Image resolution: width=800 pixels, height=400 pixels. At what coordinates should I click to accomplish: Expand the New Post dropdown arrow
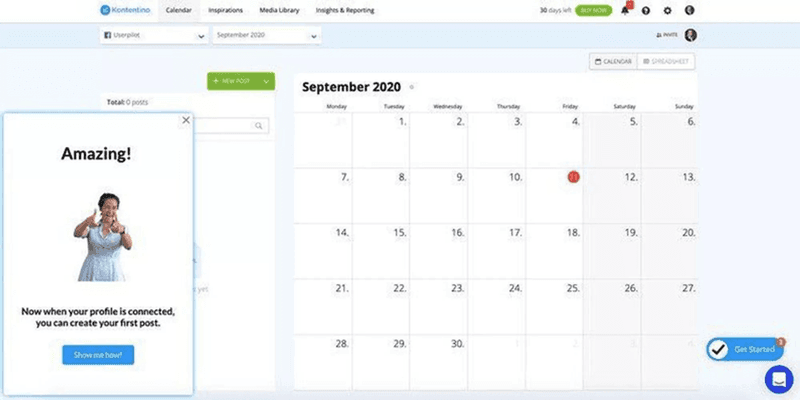pos(266,81)
